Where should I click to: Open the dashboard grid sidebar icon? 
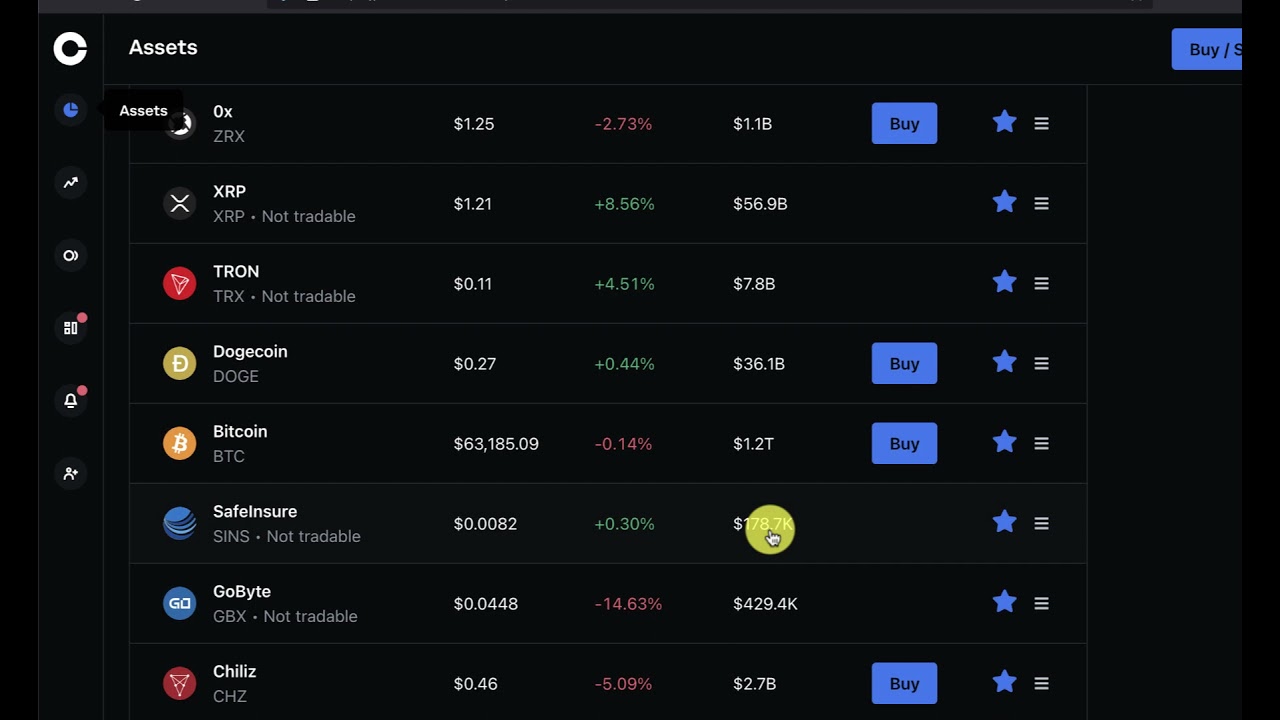pyautogui.click(x=70, y=328)
